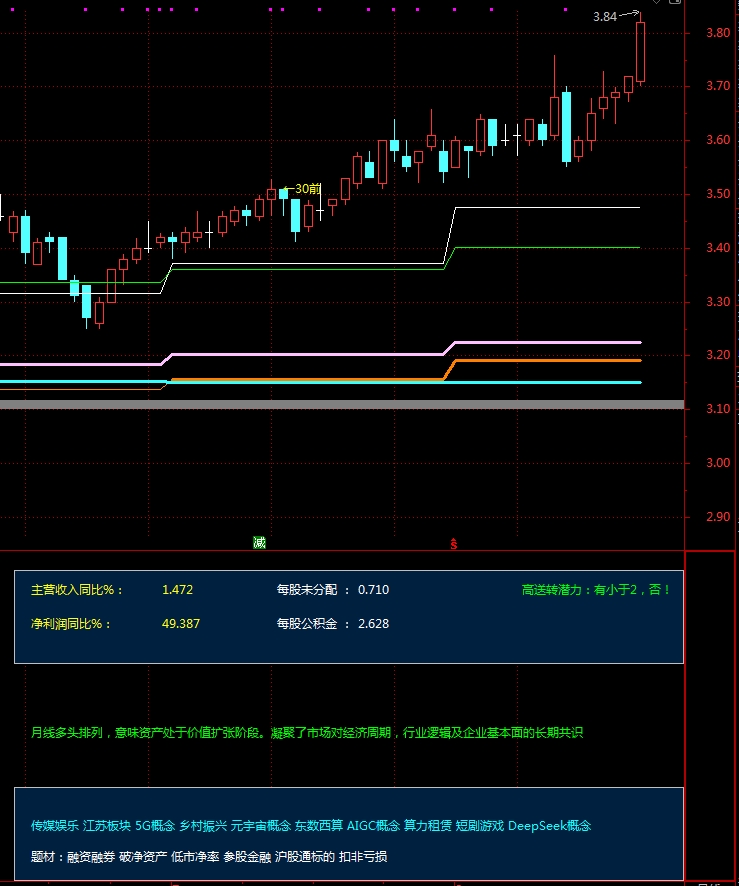Click the 3.50 price axis label
This screenshot has height=886, width=739.
point(718,194)
